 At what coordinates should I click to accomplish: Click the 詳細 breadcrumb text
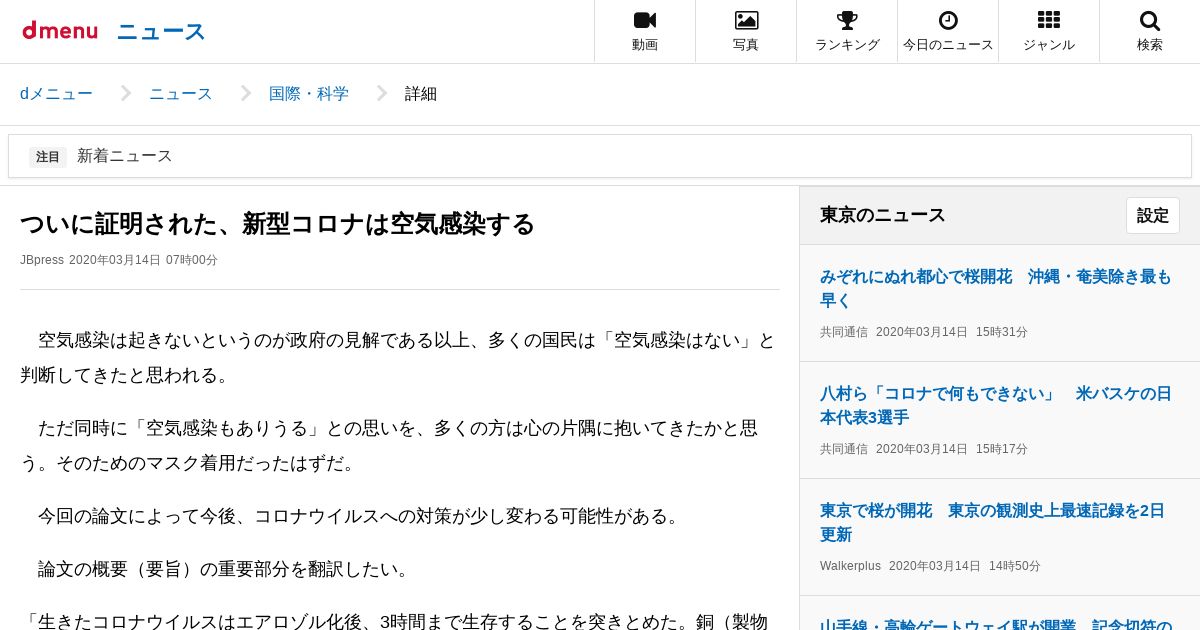pyautogui.click(x=421, y=94)
